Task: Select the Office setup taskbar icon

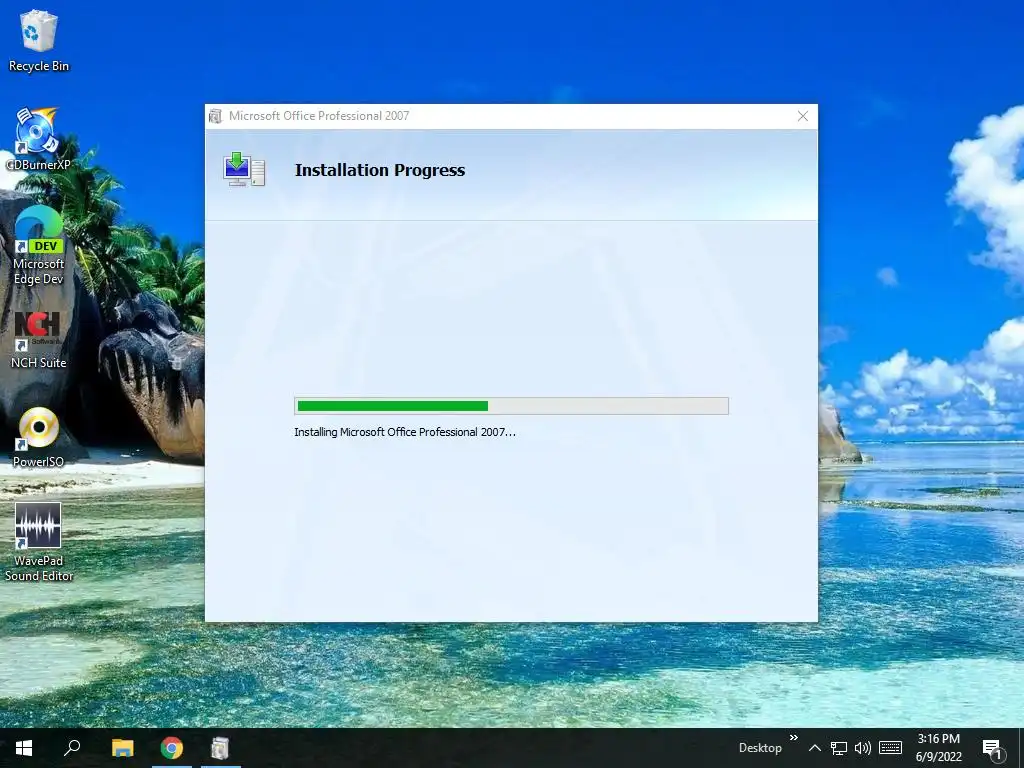Action: click(220, 748)
